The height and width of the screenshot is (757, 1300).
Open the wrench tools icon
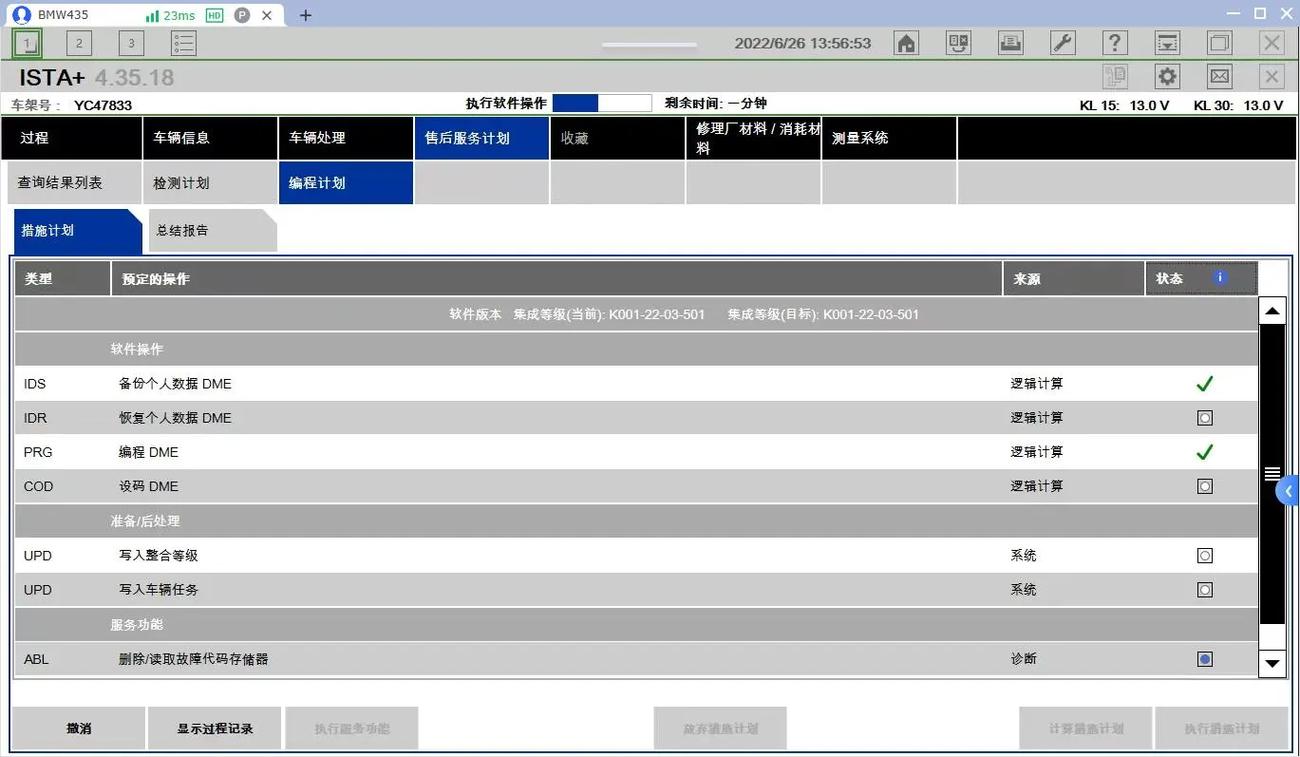pyautogui.click(x=1062, y=43)
